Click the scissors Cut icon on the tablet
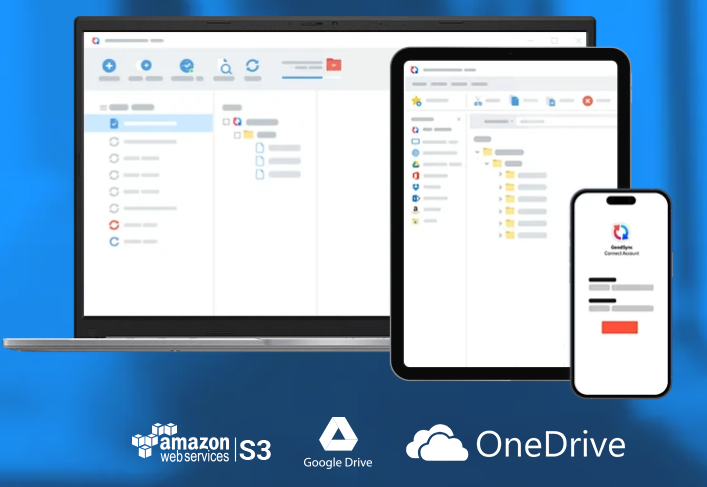The width and height of the screenshot is (707, 487). (478, 101)
